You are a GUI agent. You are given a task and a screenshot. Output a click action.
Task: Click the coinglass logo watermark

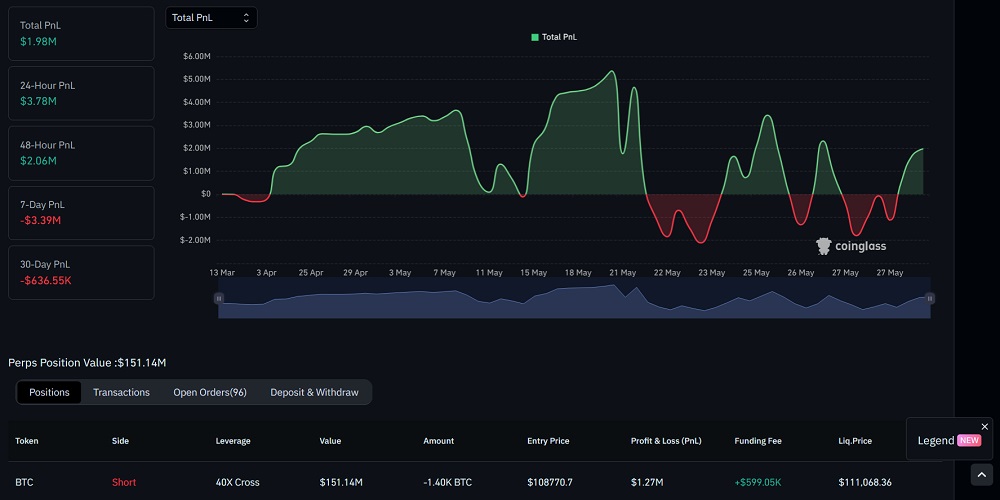pyautogui.click(x=851, y=246)
